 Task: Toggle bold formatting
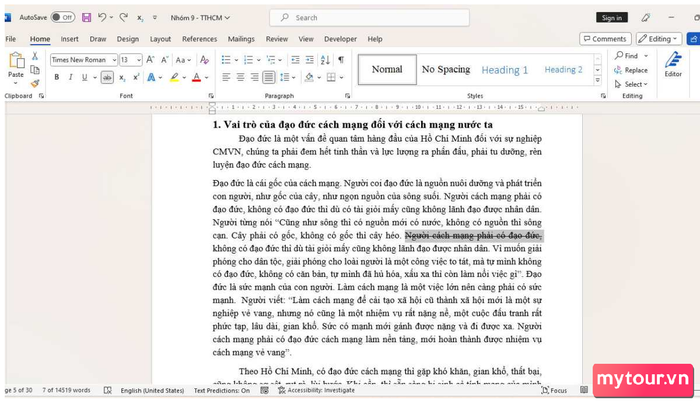pyautogui.click(x=57, y=77)
